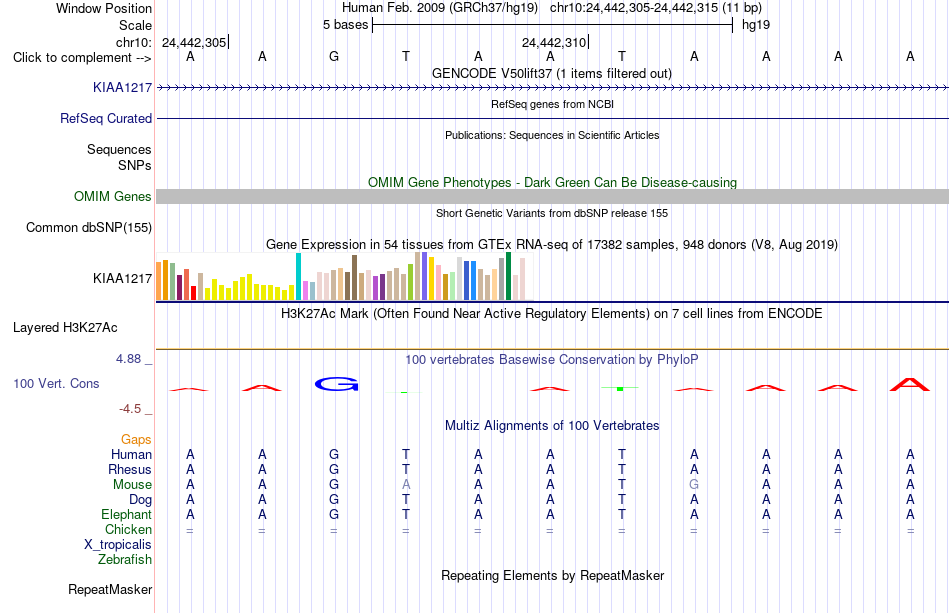950x613 pixels.
Task: Click the KIAA1217 GENCODE track label
Action: click(122, 88)
